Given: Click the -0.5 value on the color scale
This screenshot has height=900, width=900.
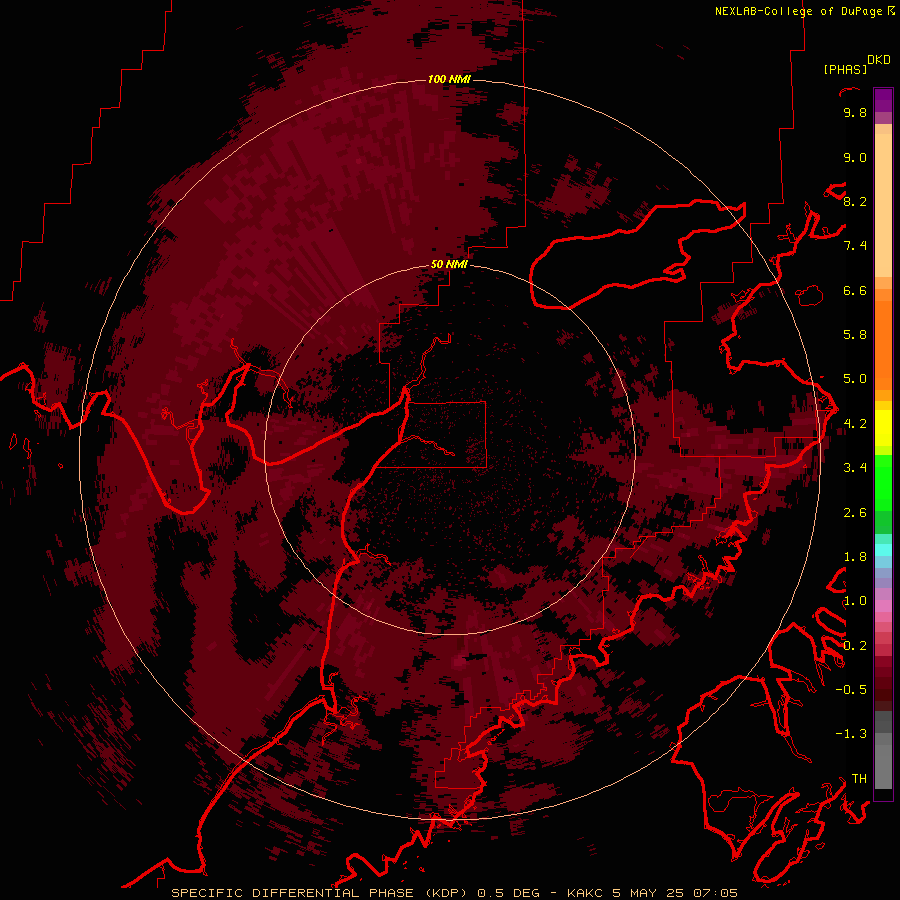Looking at the screenshot, I should [x=851, y=690].
